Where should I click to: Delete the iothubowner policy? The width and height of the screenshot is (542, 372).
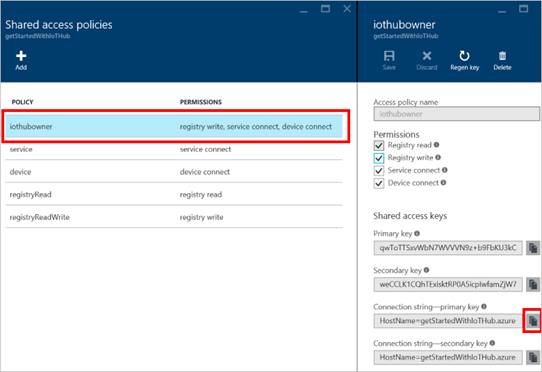502,61
